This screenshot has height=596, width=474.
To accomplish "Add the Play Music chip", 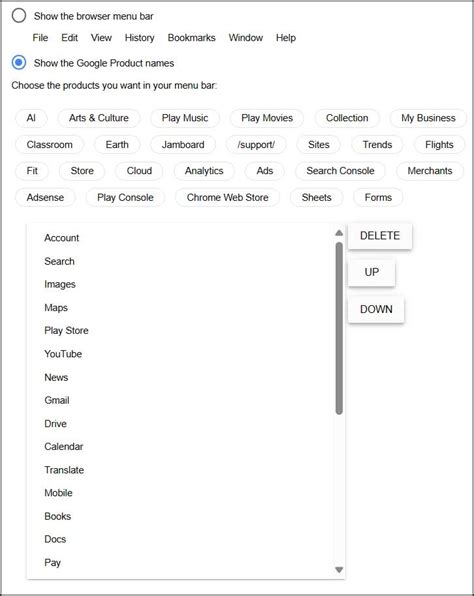I will click(185, 118).
